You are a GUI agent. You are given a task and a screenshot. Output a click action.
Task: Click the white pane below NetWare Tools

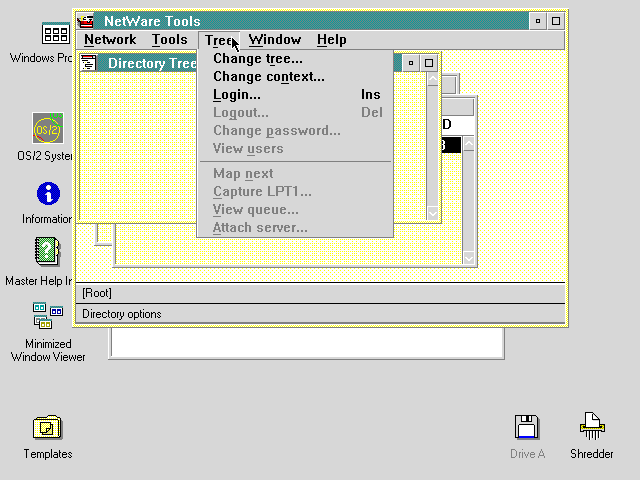pyautogui.click(x=307, y=343)
